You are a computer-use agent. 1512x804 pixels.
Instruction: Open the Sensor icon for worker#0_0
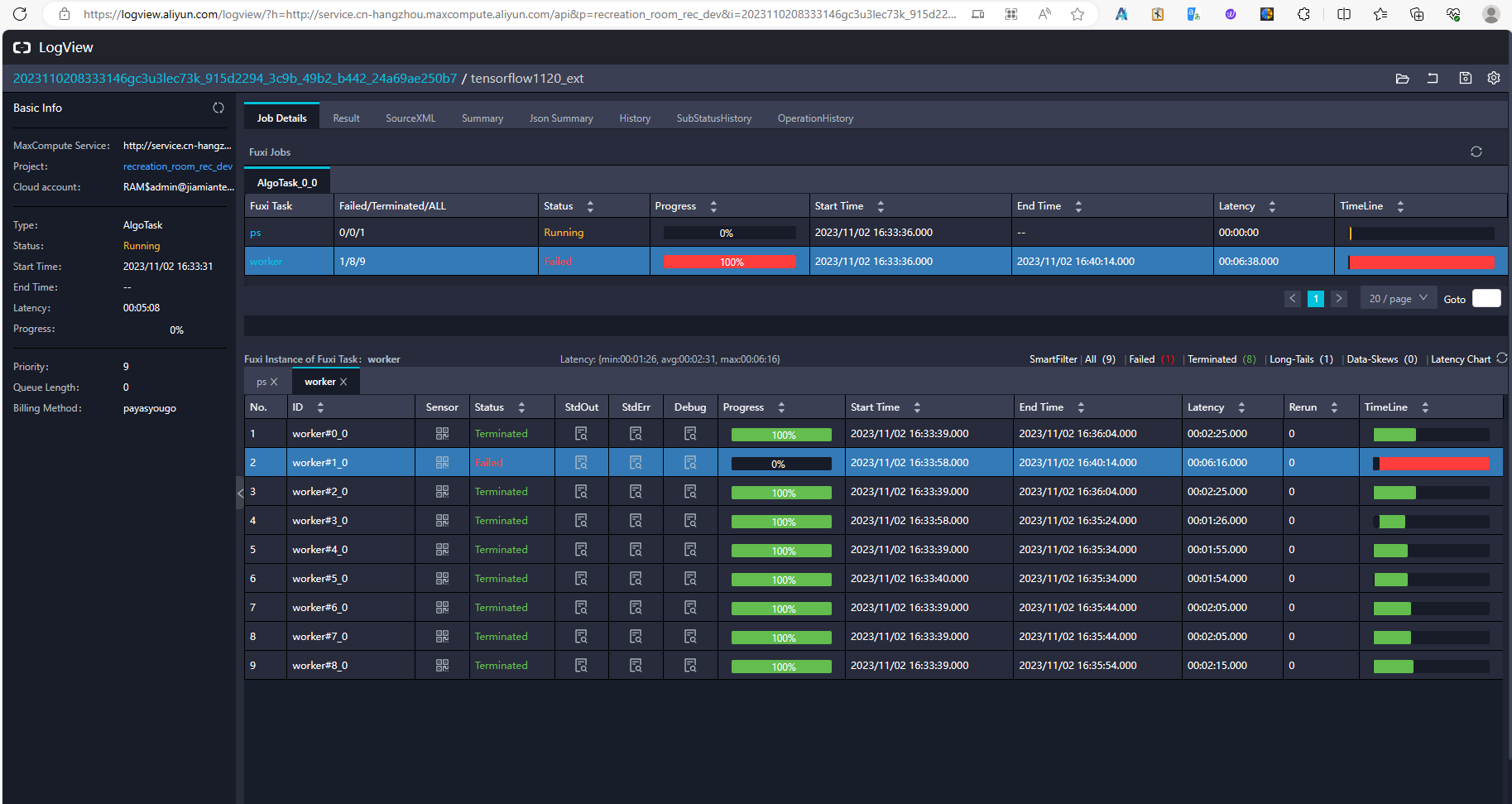pos(442,434)
